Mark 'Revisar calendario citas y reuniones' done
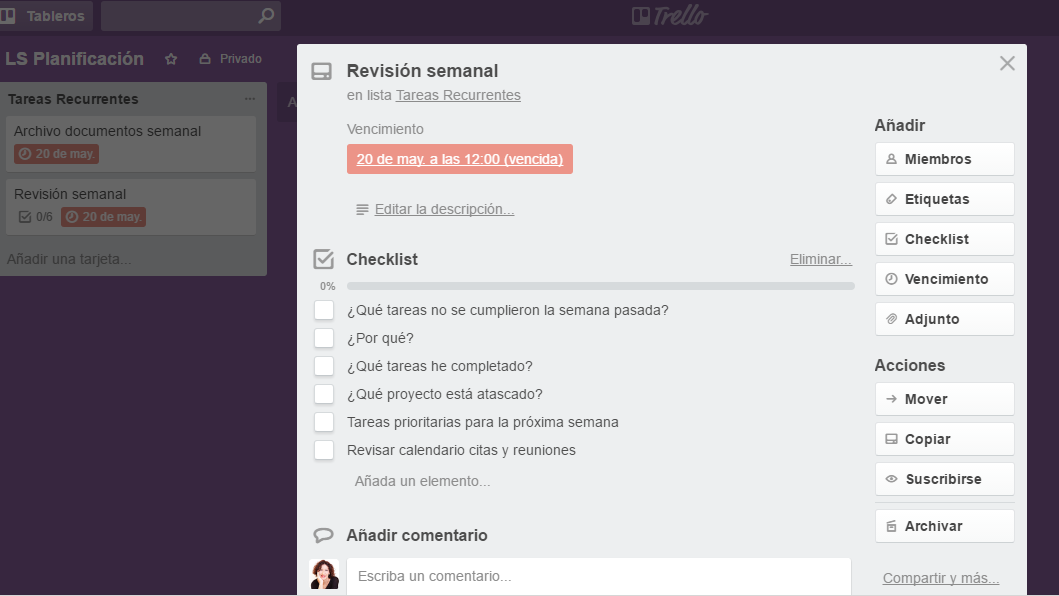 point(324,450)
